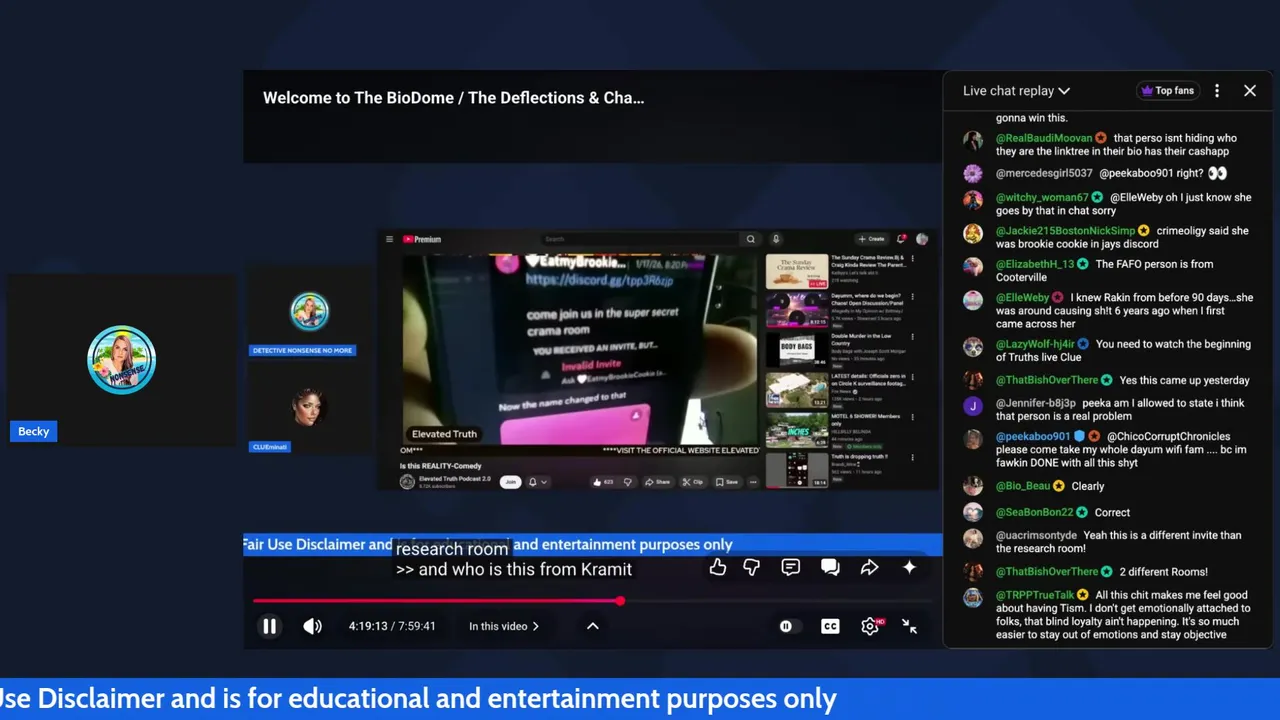This screenshot has height=720, width=1280.
Task: Click Detective Nonsense No More participant avatar
Action: 309,312
